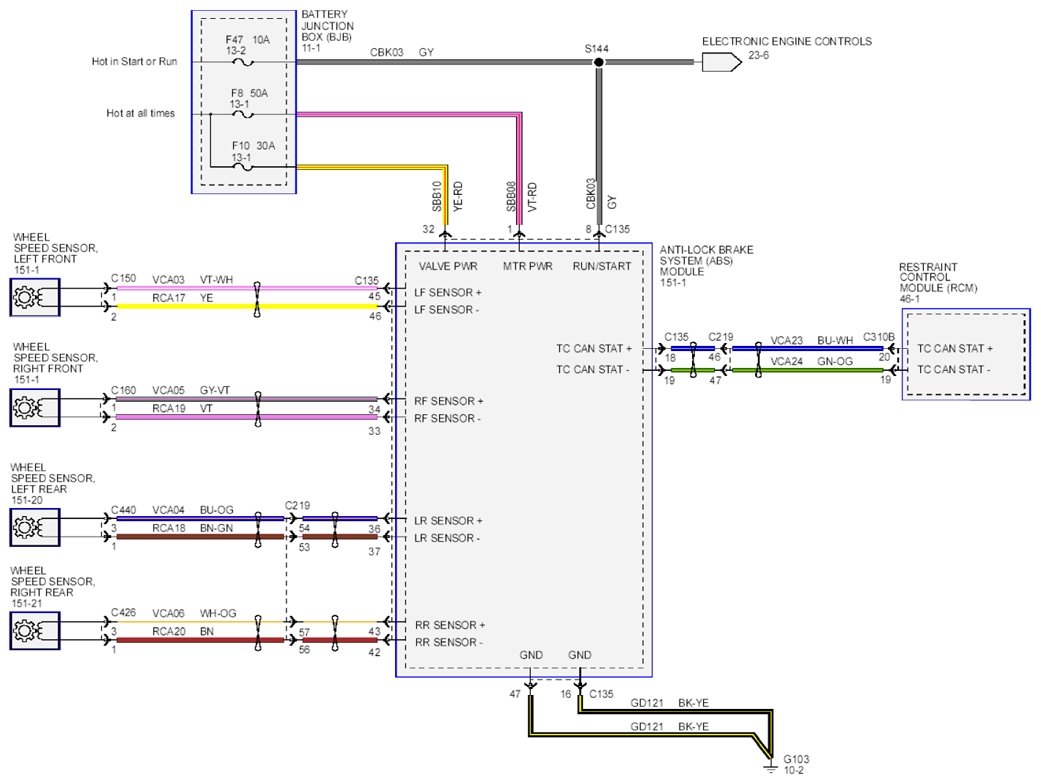Click the left front wheel speed sensor symbol
Screen dimensions: 1041x784
click(x=35, y=297)
